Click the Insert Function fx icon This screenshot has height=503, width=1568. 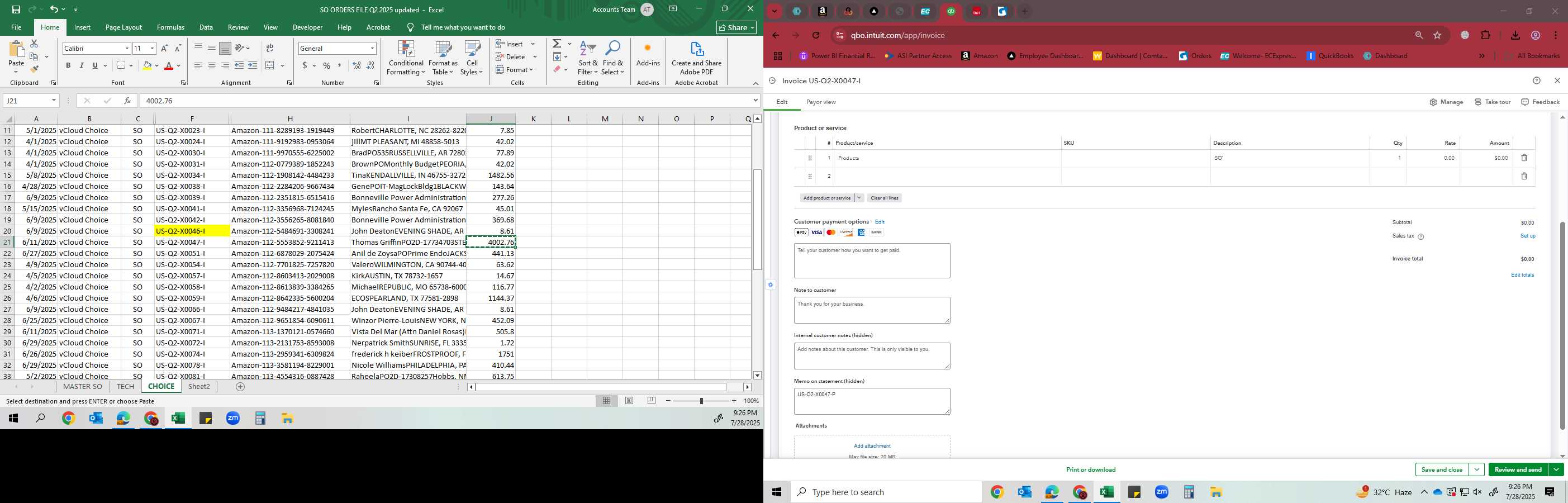click(x=127, y=101)
